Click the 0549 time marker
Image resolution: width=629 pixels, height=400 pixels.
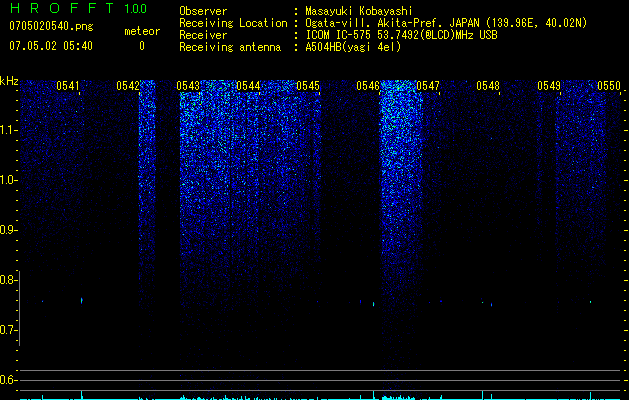pyautogui.click(x=549, y=86)
